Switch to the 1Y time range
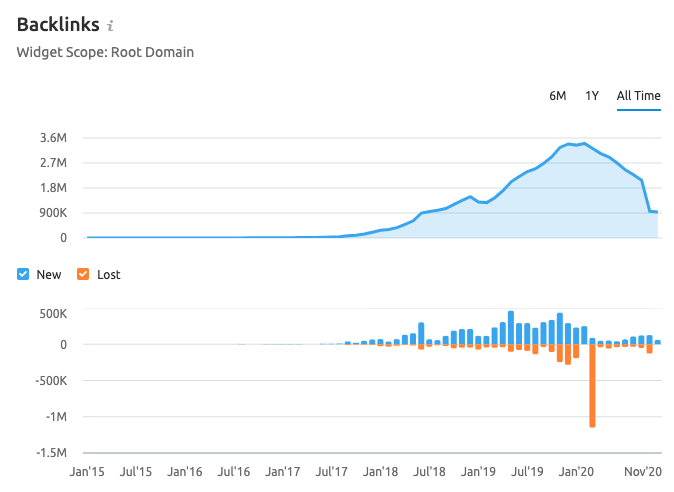This screenshot has width=674, height=492. click(592, 95)
